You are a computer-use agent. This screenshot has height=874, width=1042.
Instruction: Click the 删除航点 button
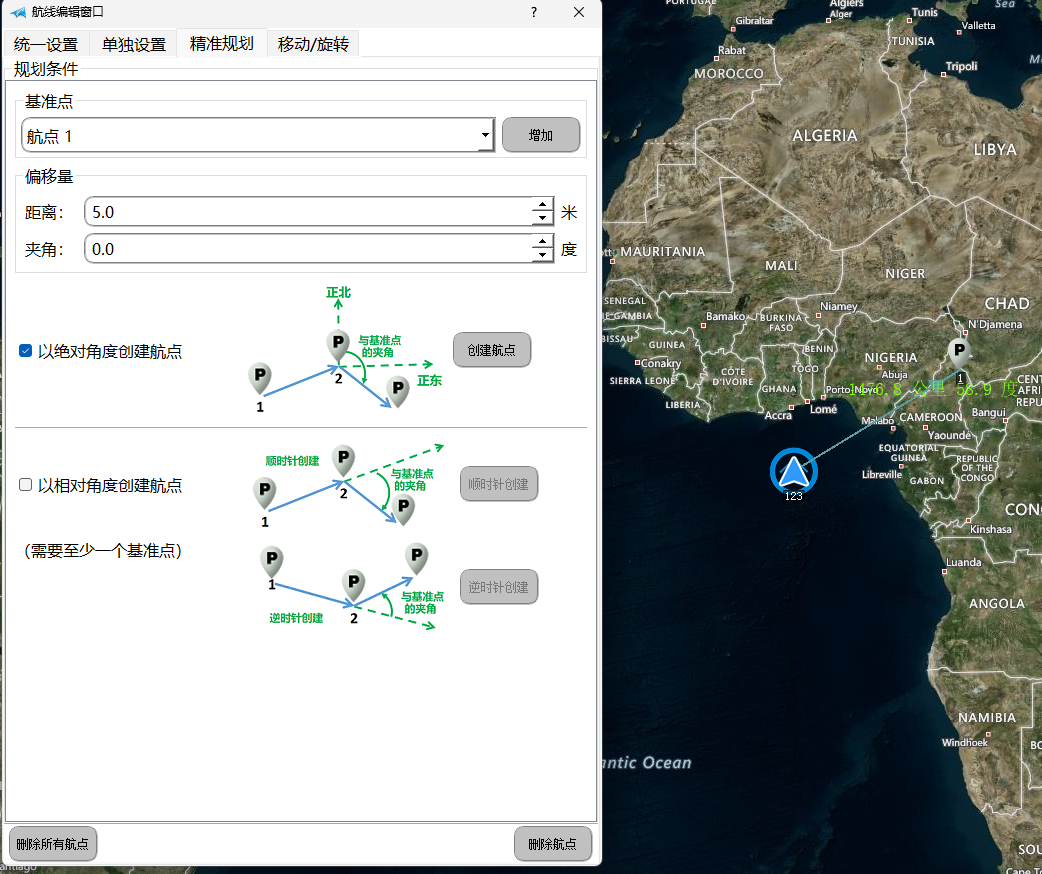click(552, 844)
